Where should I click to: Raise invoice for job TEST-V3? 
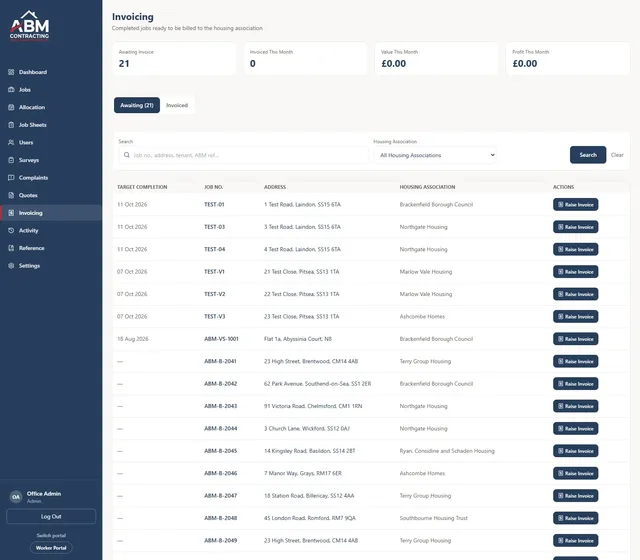tap(576, 317)
